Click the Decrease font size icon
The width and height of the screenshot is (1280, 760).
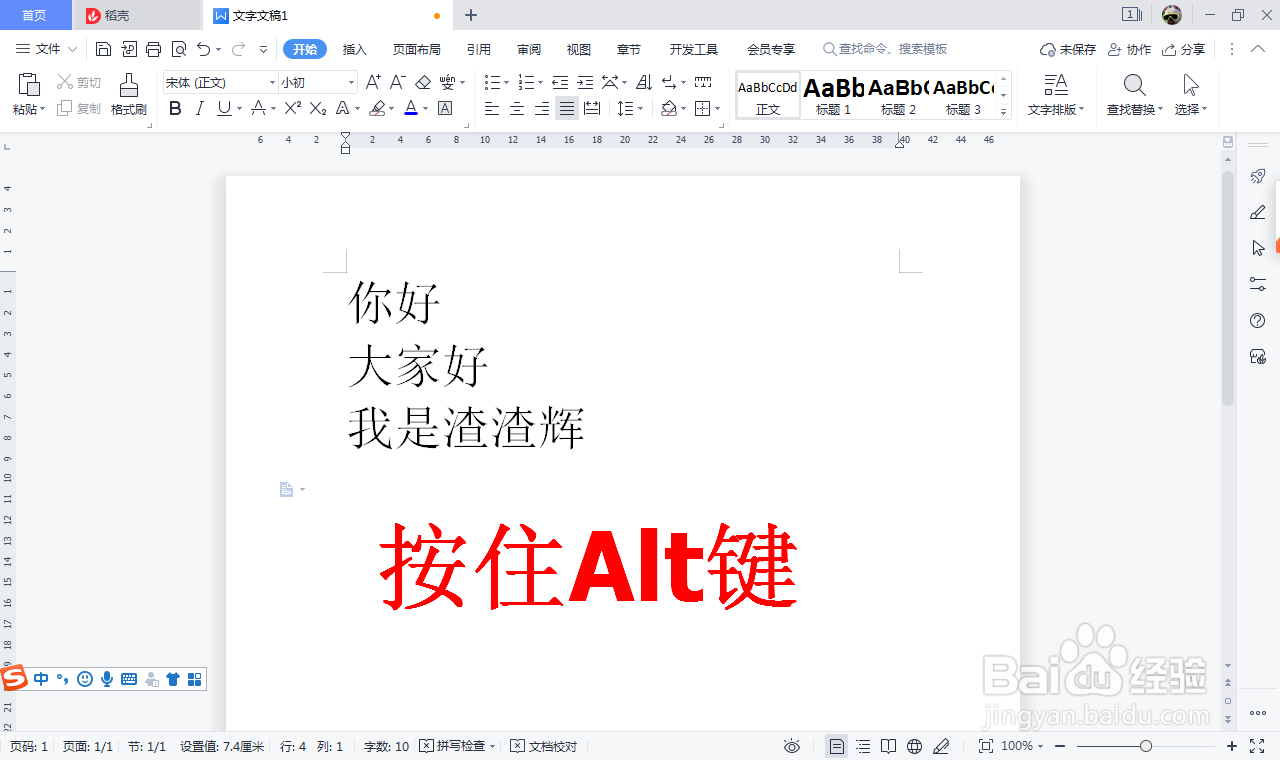(397, 82)
